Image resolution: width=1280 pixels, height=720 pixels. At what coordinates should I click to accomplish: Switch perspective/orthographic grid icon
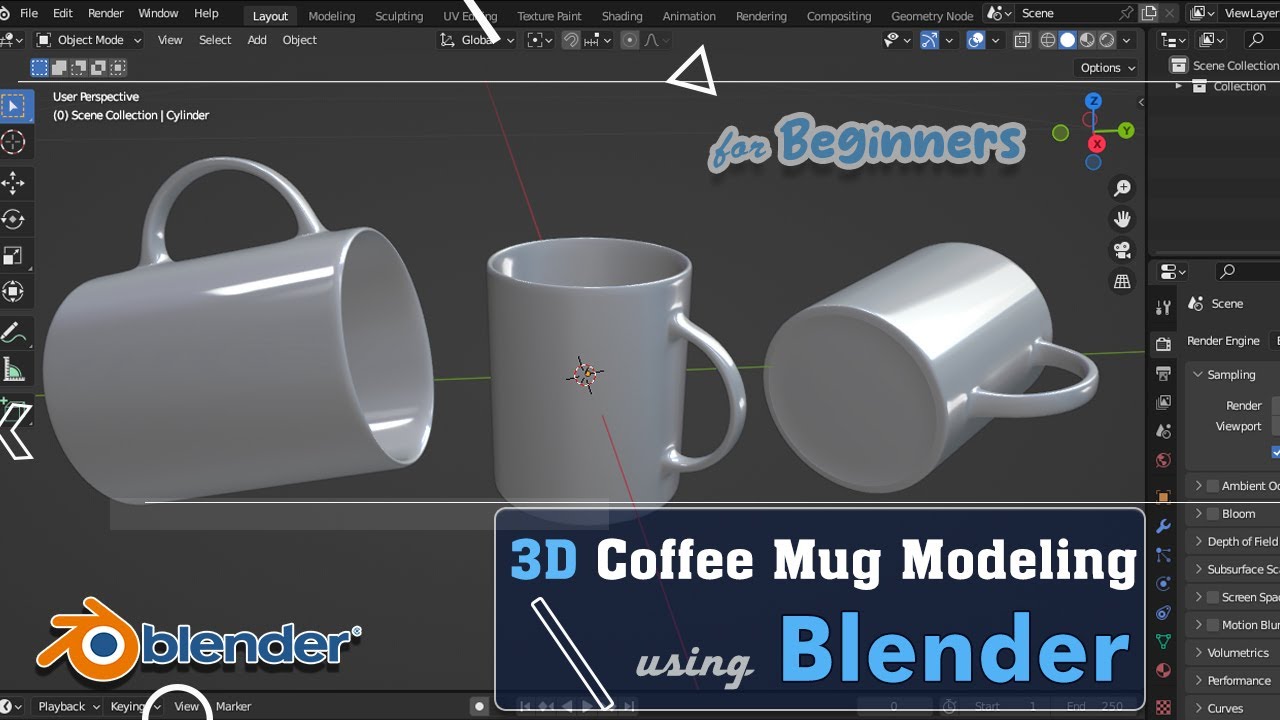click(1122, 282)
